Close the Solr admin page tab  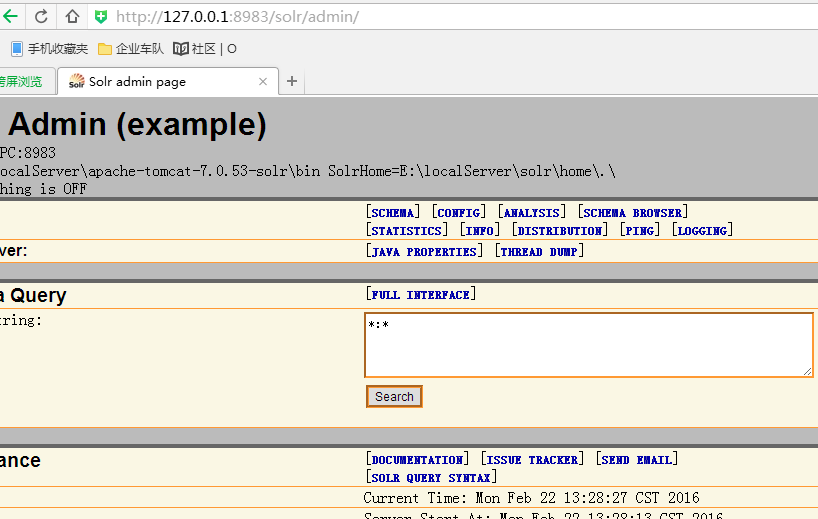pos(263,81)
